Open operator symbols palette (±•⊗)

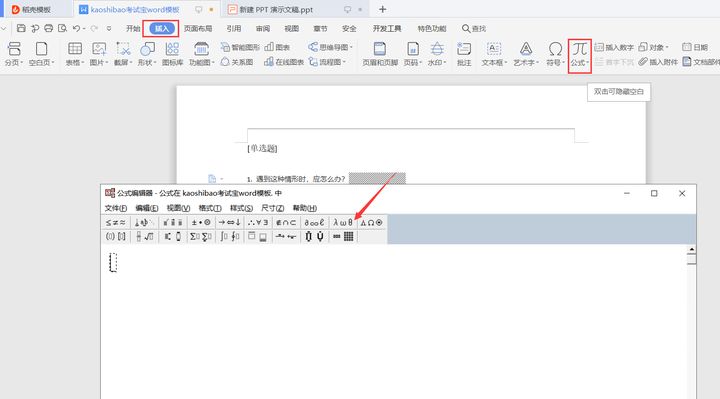[201, 222]
